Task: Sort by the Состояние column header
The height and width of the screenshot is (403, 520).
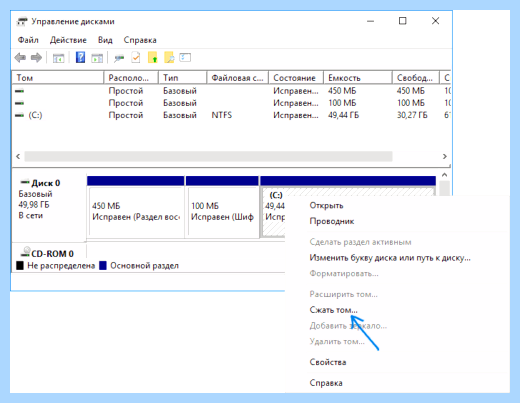Action: pos(296,78)
